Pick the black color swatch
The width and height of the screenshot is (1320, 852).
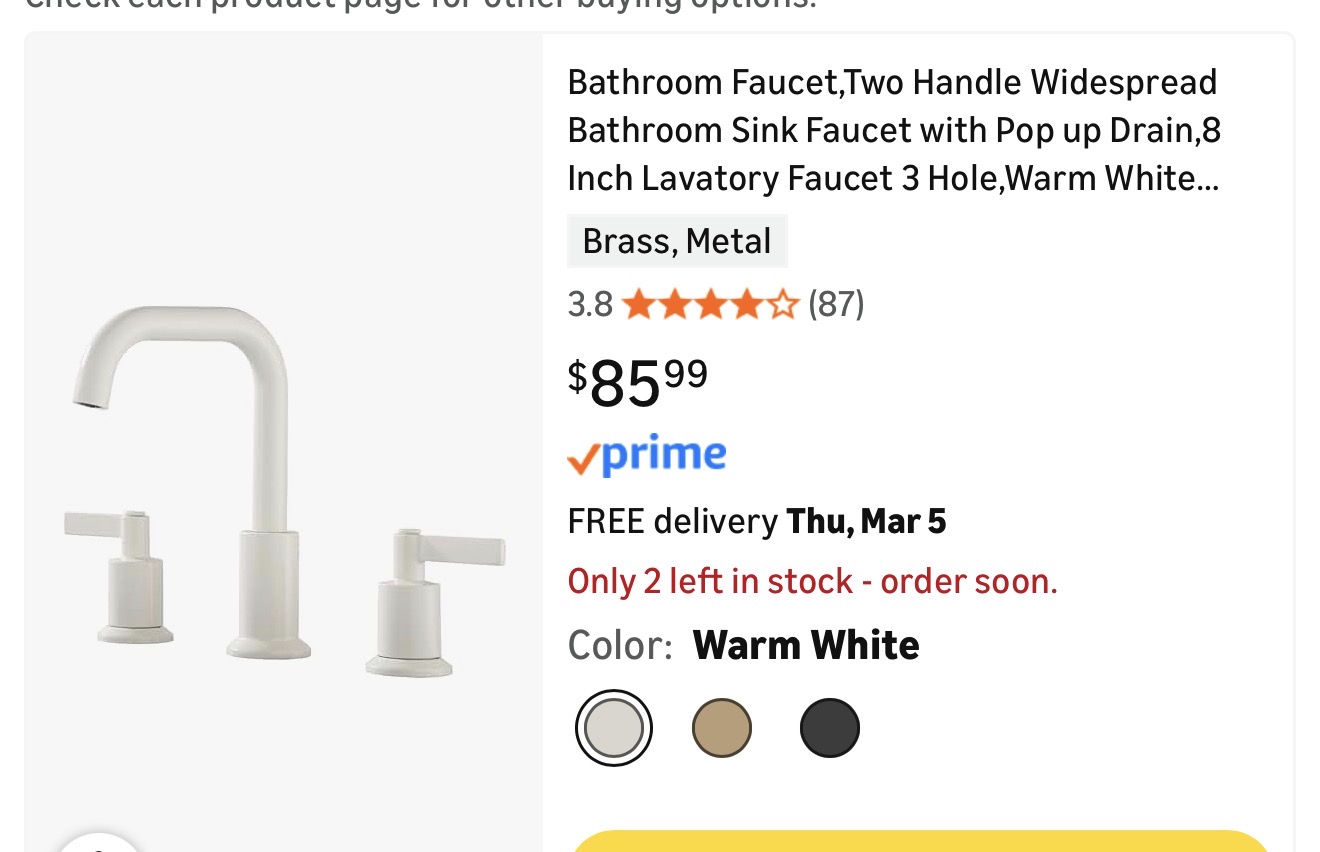829,727
